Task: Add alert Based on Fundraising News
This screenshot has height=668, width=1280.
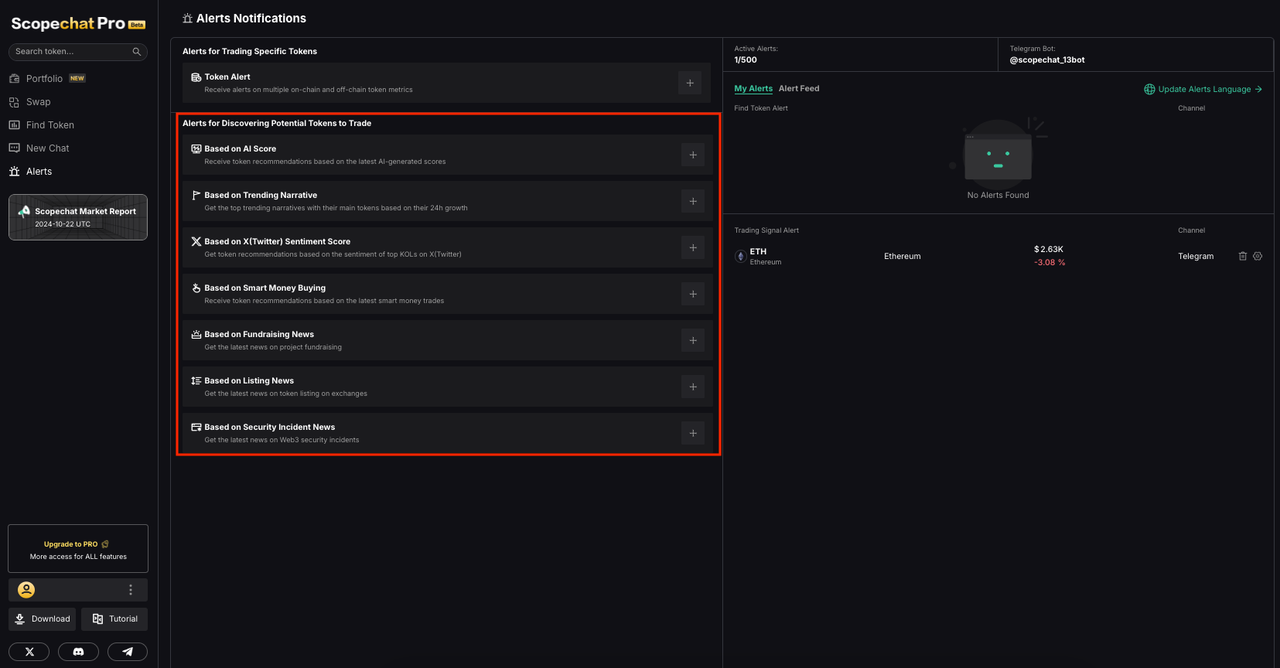Action: tap(693, 340)
